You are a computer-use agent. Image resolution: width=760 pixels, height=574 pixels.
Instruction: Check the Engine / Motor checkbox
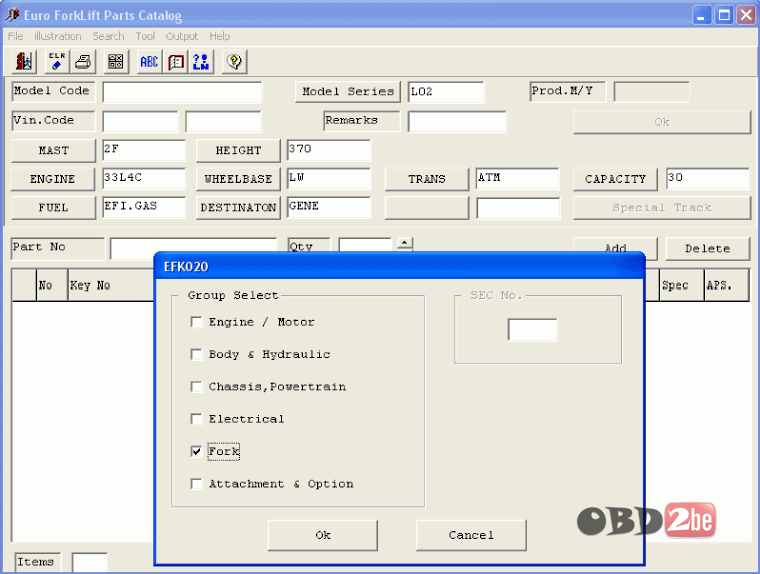coord(196,322)
